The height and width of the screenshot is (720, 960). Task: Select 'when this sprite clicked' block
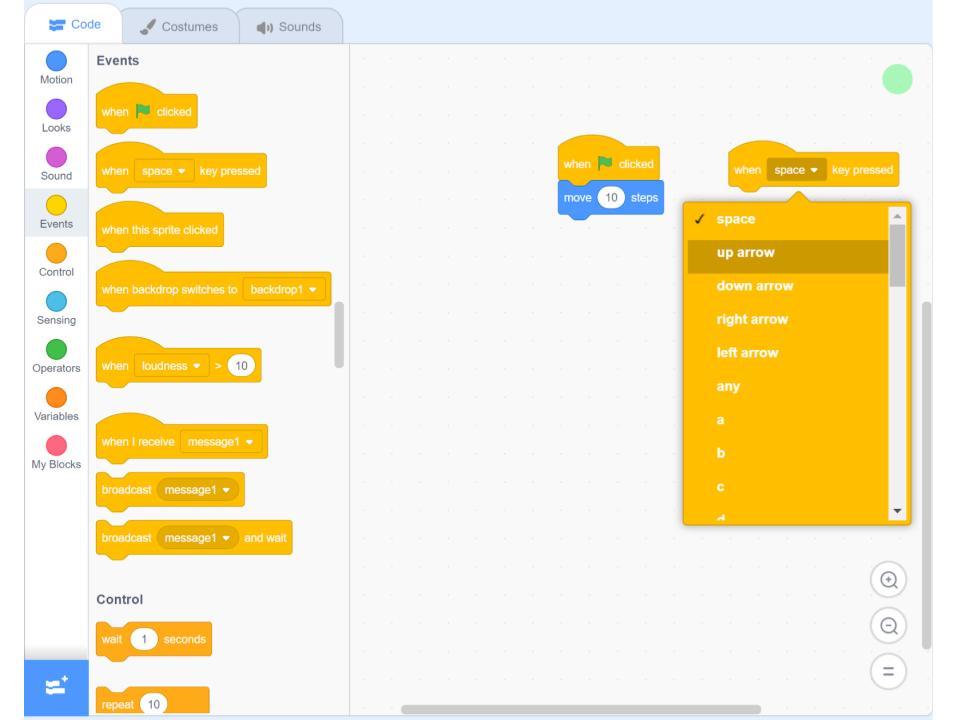[160, 230]
